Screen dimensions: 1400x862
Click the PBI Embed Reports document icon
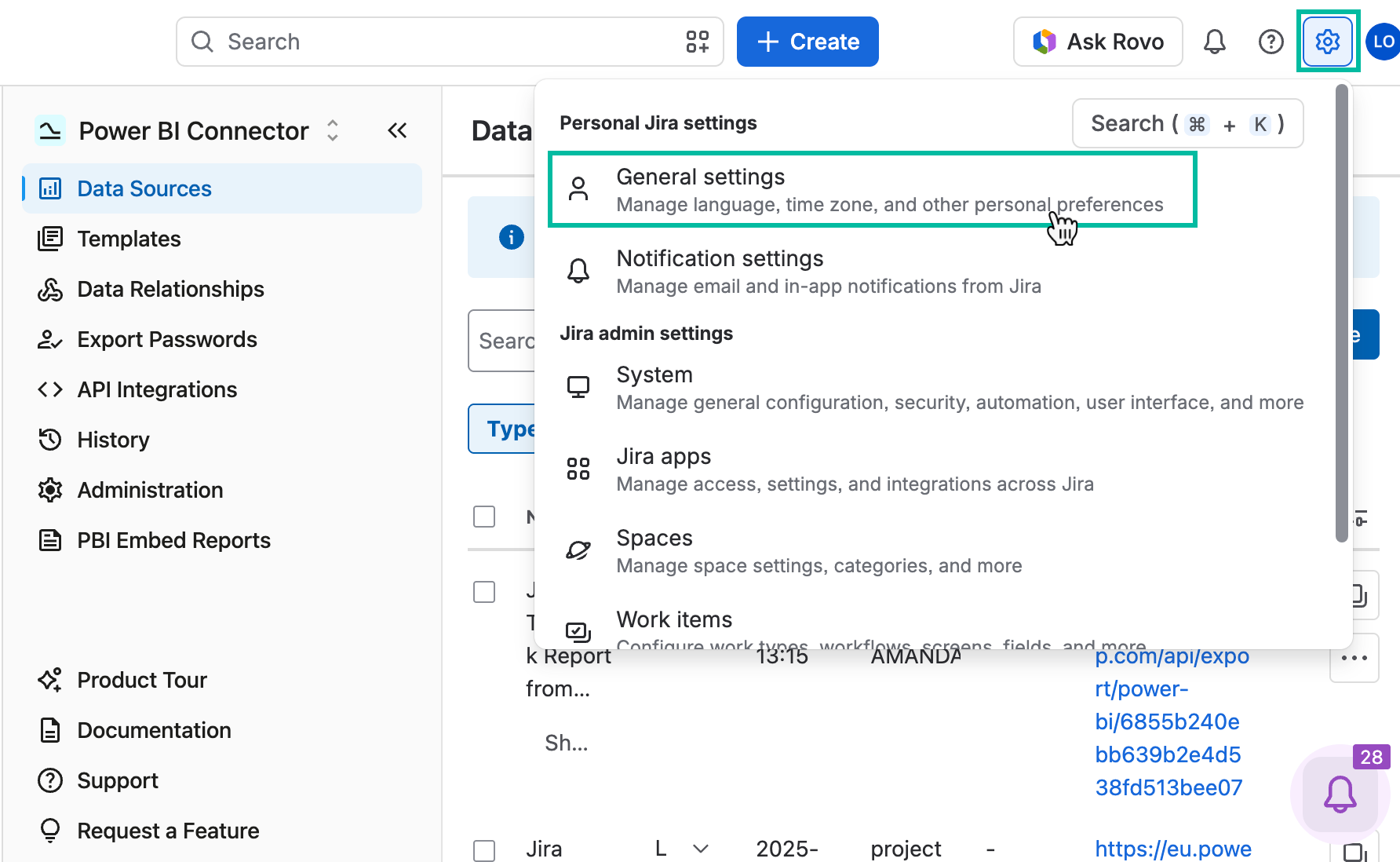tap(50, 540)
